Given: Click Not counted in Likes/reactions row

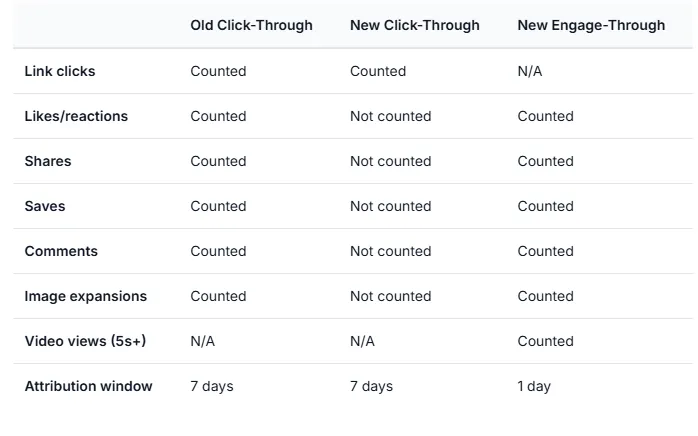Looking at the screenshot, I should (x=390, y=116).
